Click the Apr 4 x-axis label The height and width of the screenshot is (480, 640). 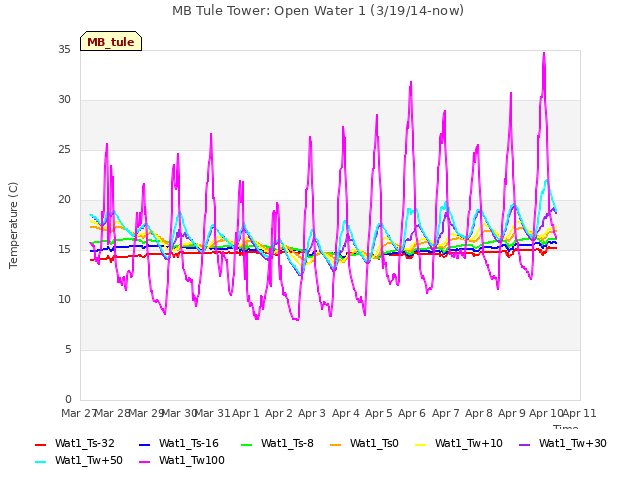(x=346, y=413)
